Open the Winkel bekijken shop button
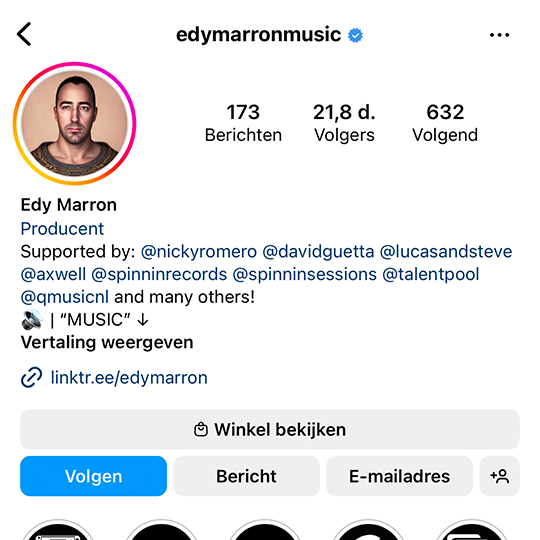Screen dimensions: 540x540 (270, 429)
